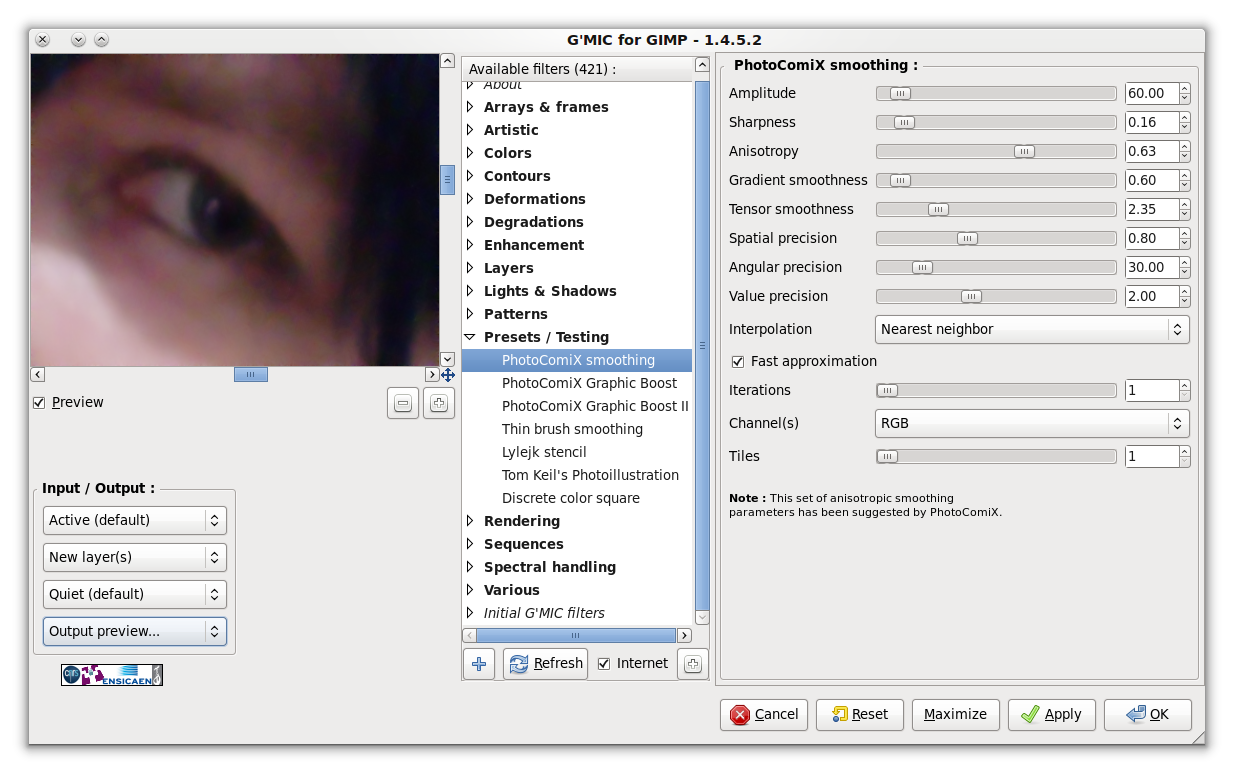The height and width of the screenshot is (773, 1234).
Task: Click the preview navigation cross-arrows icon
Action: coord(447,375)
